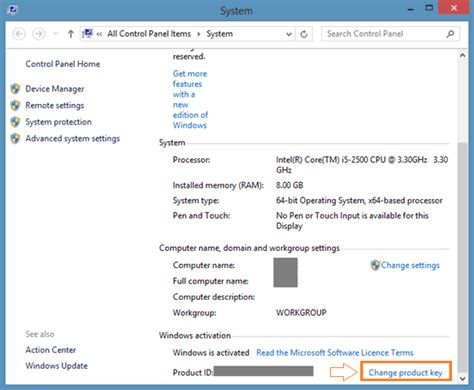Expand the arrow after All Control Panel Items
Screen dimensions: 474x390
point(199,34)
